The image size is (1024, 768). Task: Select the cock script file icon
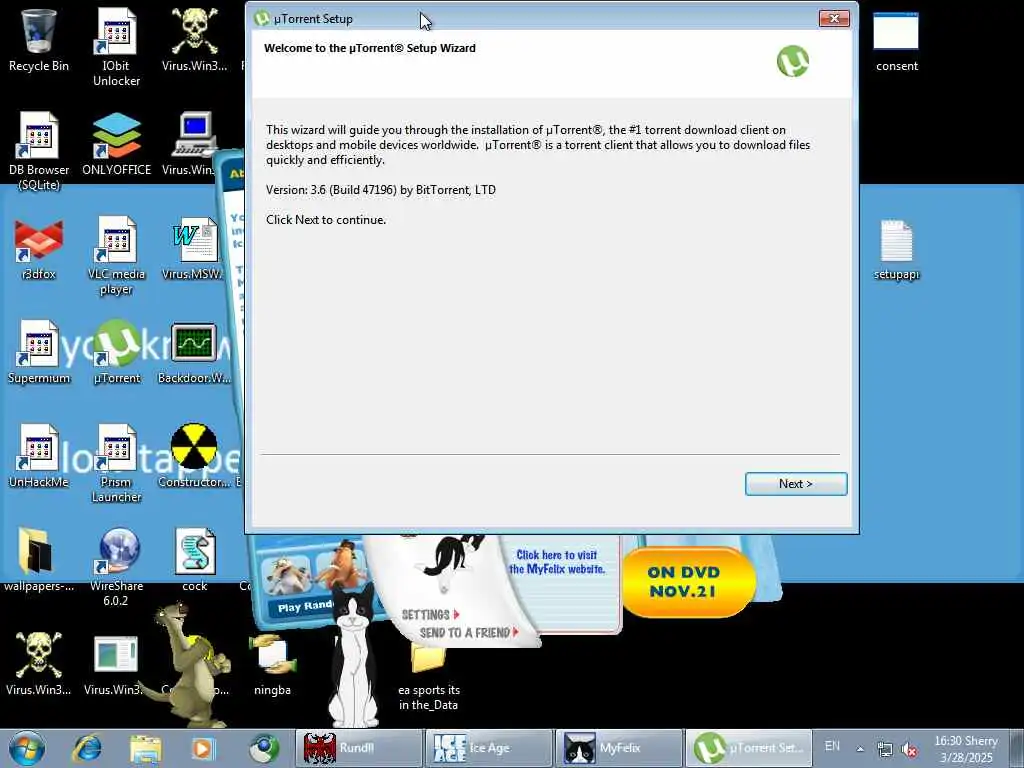[195, 560]
